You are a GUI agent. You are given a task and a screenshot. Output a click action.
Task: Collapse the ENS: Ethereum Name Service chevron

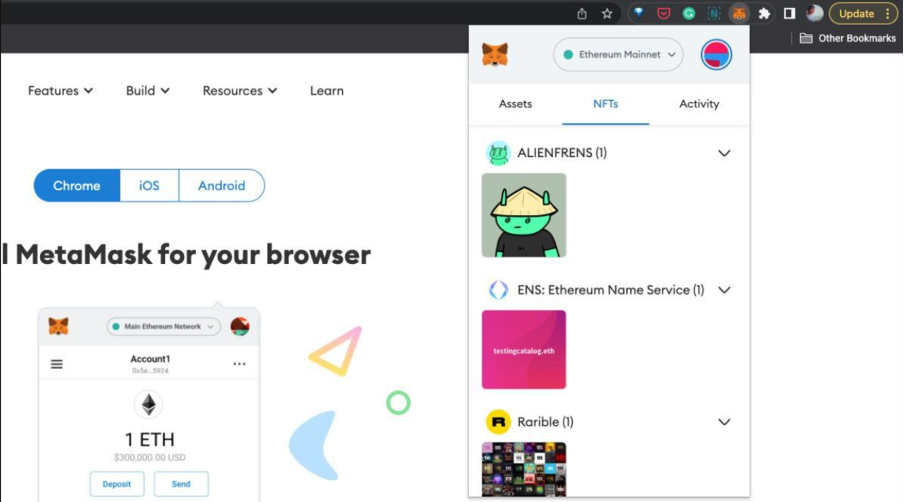pos(724,290)
